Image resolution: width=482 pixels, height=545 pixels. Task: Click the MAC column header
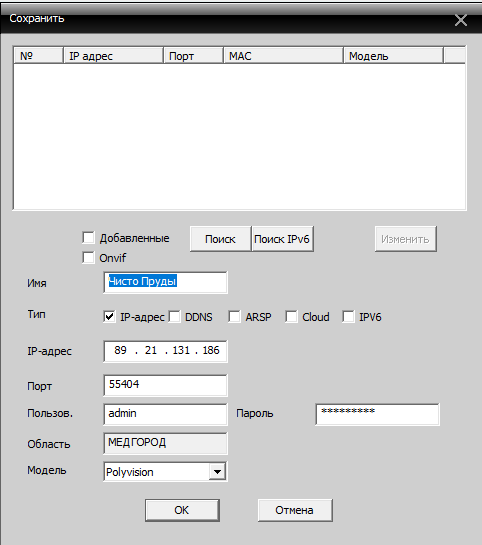[x=283, y=56]
